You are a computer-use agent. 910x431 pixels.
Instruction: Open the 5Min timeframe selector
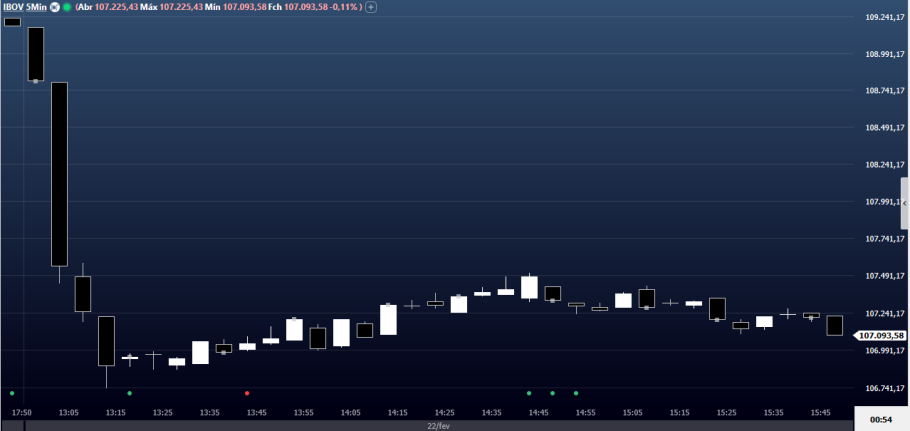[37, 7]
